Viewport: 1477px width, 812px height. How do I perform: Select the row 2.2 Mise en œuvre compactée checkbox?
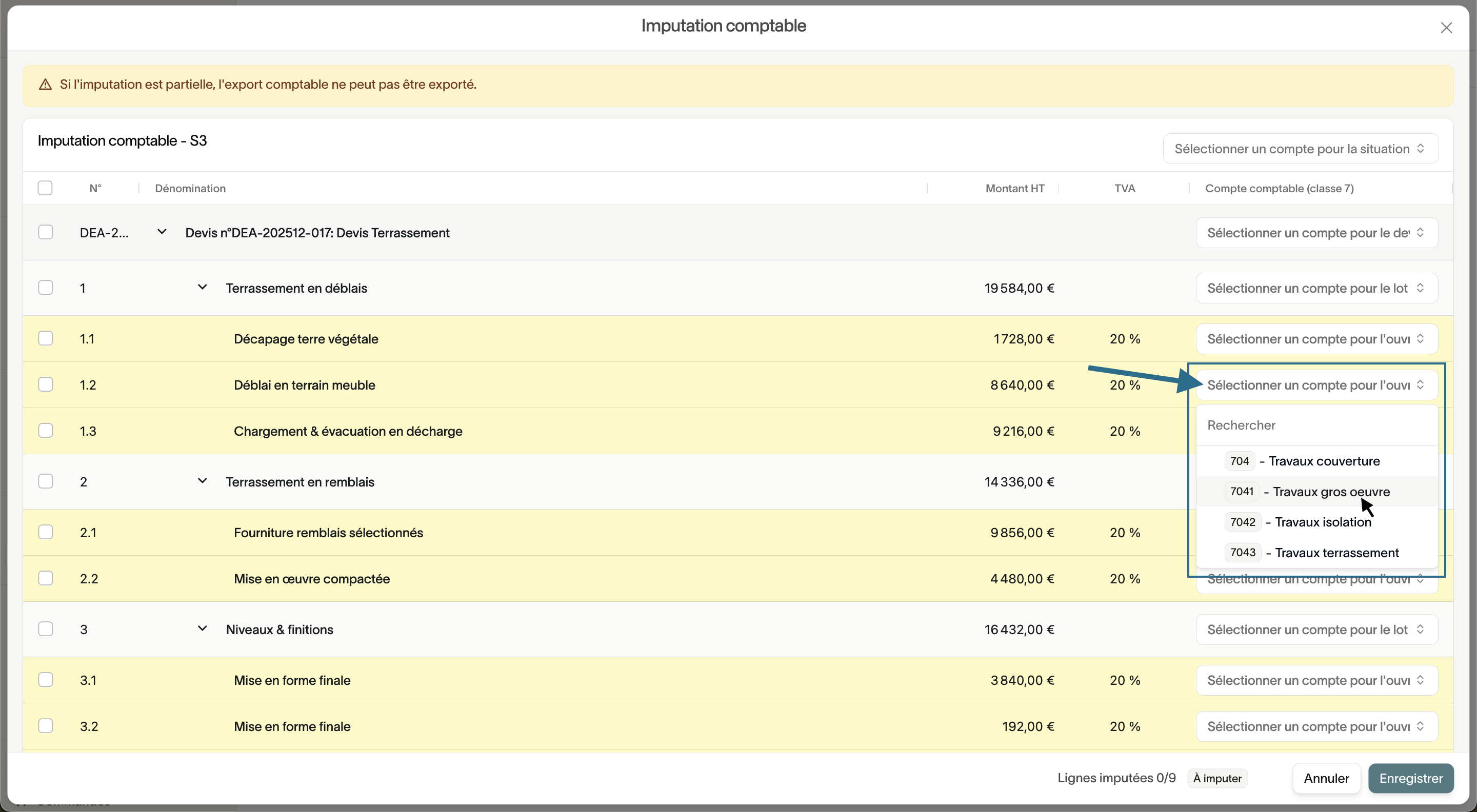click(45, 578)
